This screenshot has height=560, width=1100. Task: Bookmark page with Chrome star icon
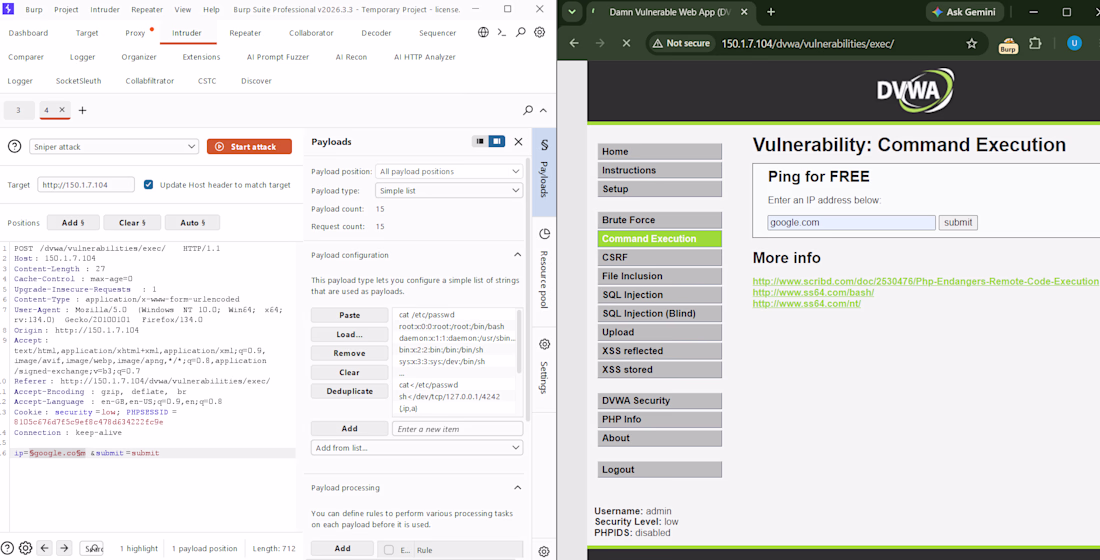(972, 44)
